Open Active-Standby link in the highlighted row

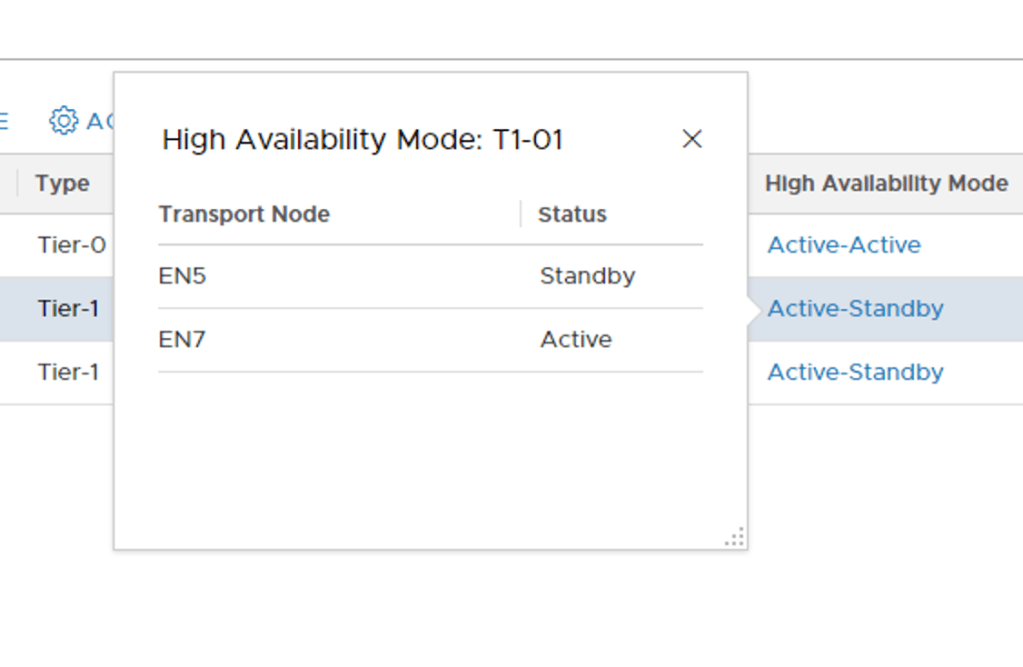click(x=855, y=308)
